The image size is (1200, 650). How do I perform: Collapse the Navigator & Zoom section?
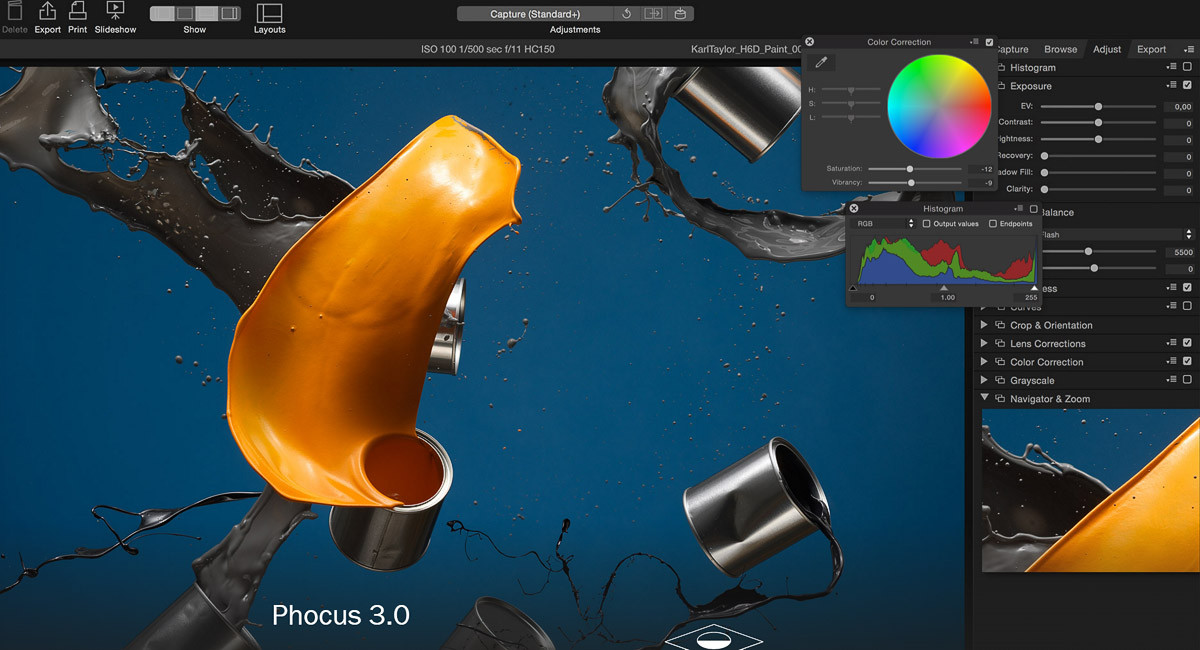pos(985,398)
